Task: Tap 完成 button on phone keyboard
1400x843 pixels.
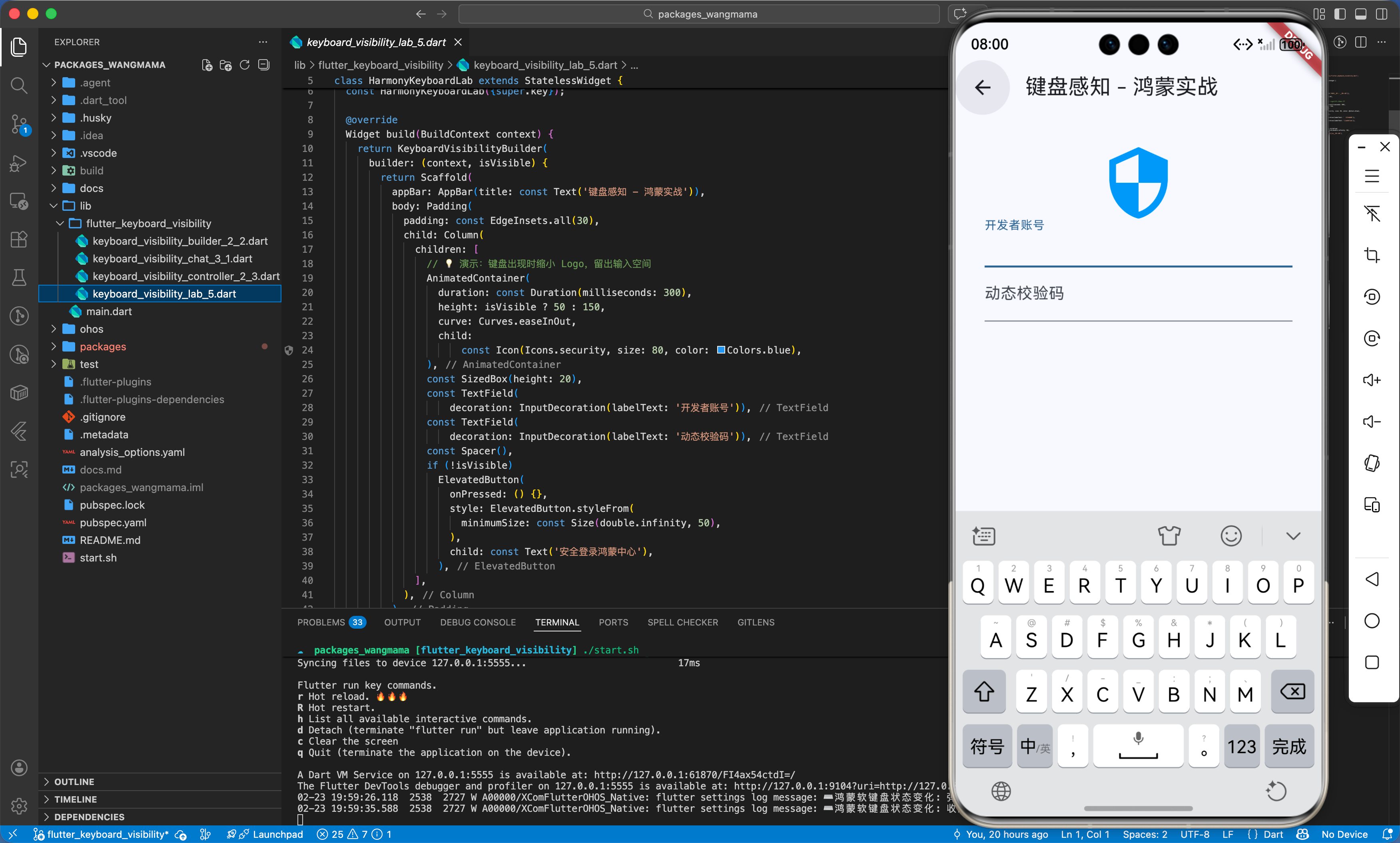Action: coord(1289,747)
